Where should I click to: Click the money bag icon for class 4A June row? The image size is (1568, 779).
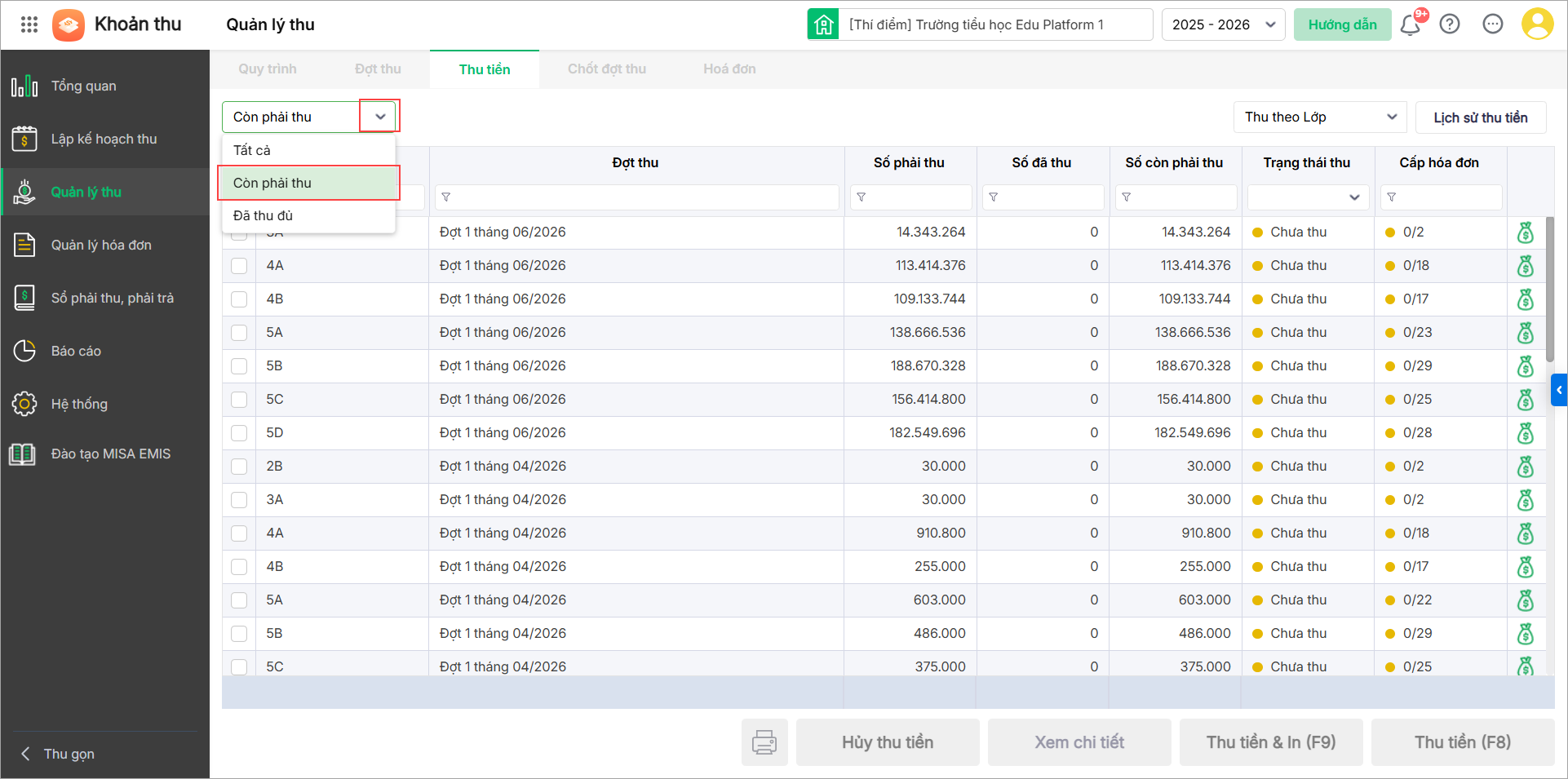tap(1525, 266)
